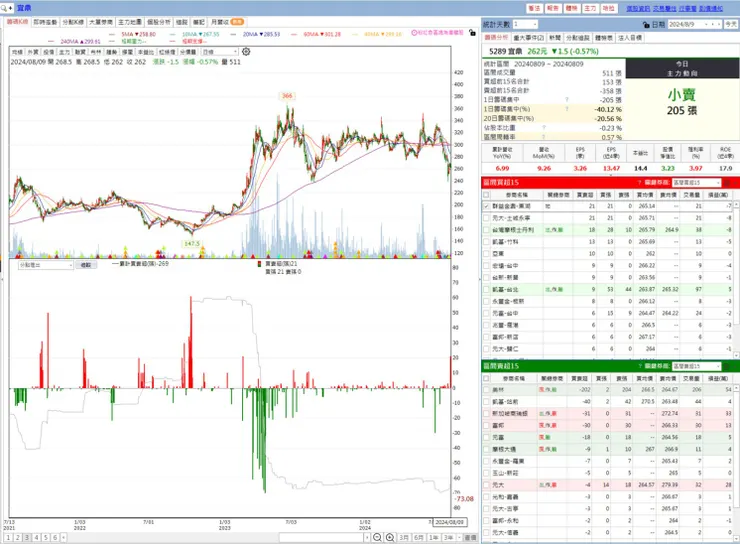Screen dimensions: 740x544
Task: Switch to the 分點K線 tab
Action: [x=73, y=22]
